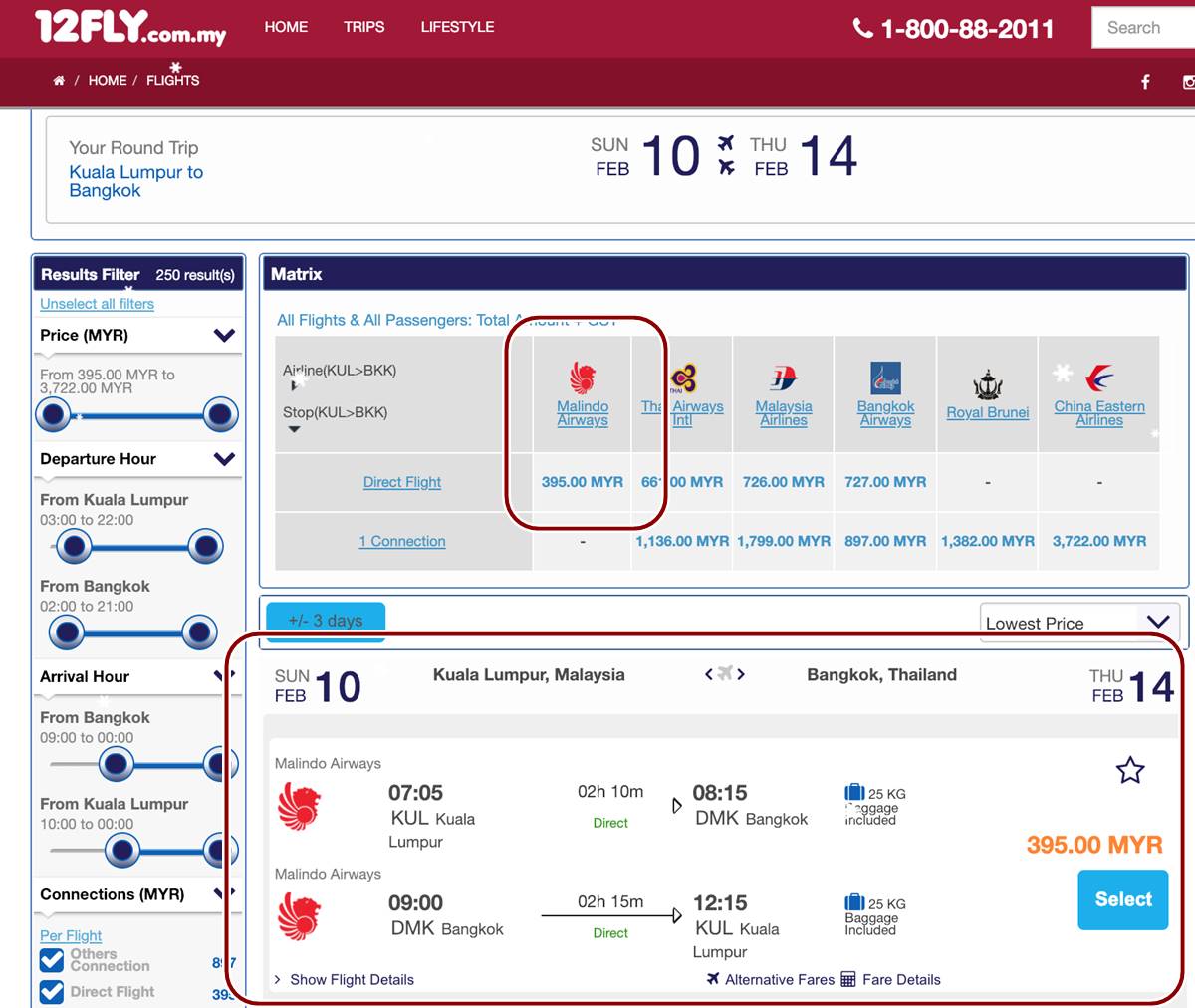Click the 12FLY.com.my logo
Screen dimensions: 1195x1008
pos(130,27)
